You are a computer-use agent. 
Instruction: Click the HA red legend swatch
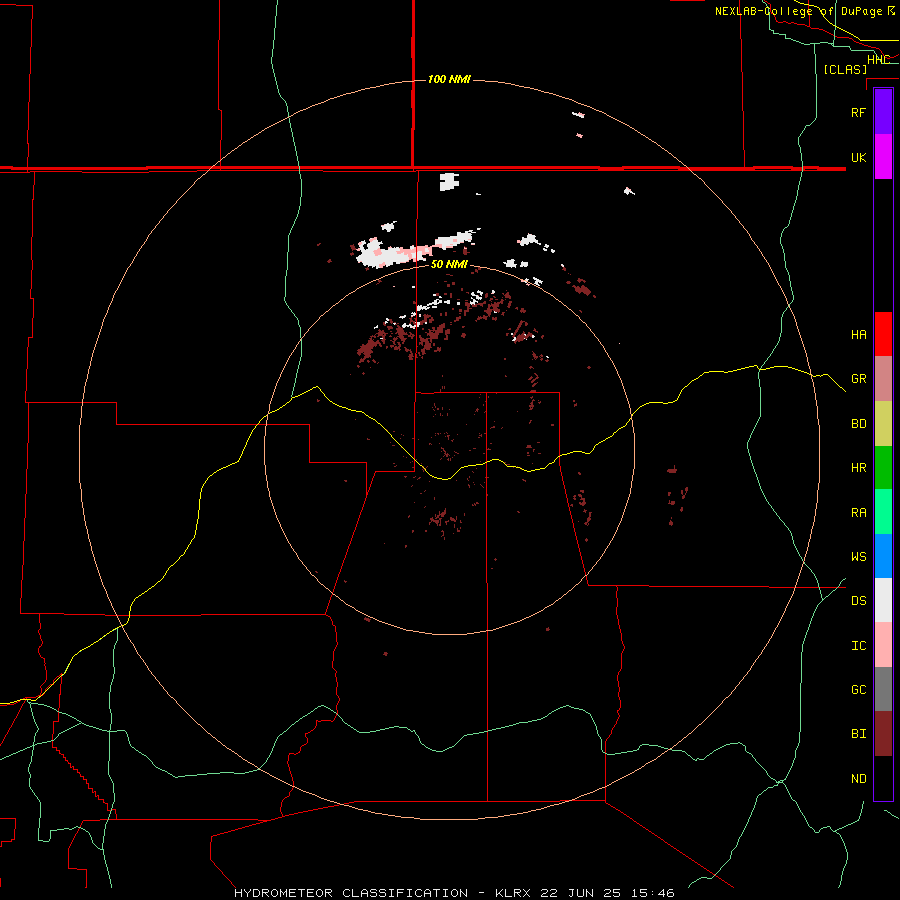tap(883, 334)
